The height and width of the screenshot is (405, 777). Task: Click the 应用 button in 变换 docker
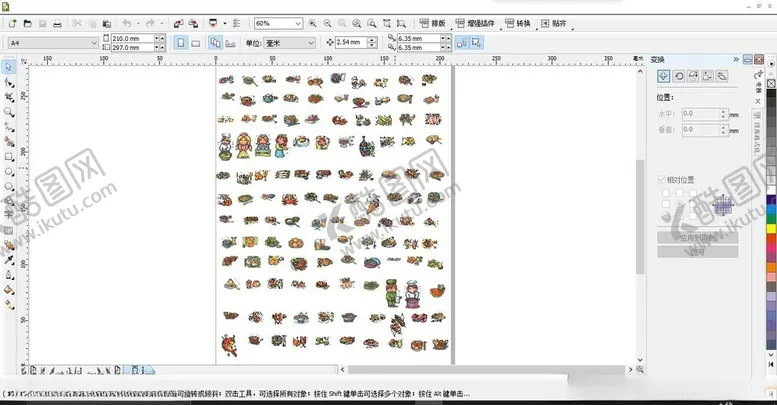[698, 252]
